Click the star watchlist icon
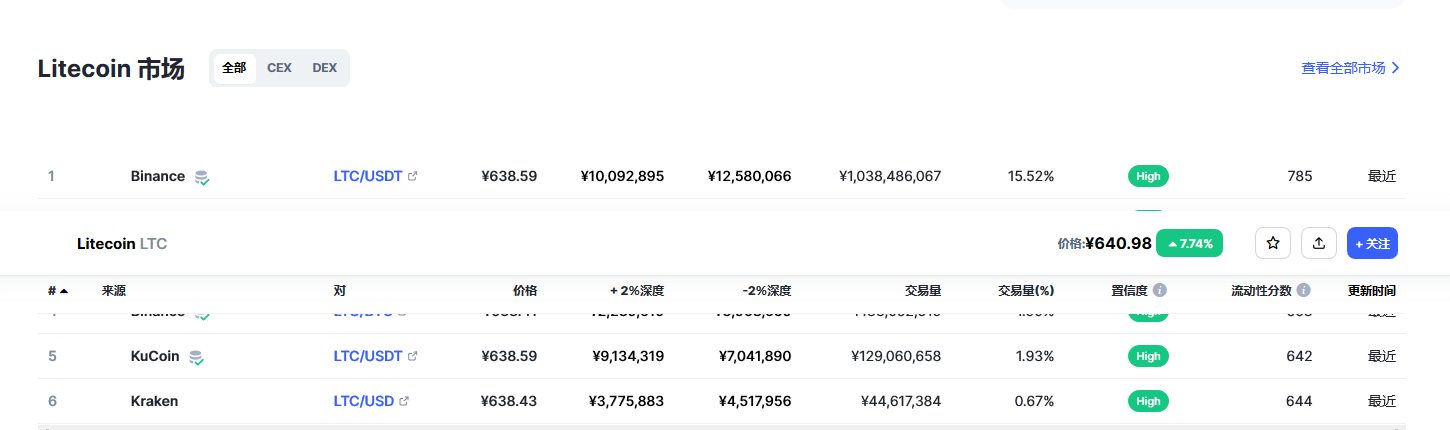1450x430 pixels. pyautogui.click(x=1273, y=243)
